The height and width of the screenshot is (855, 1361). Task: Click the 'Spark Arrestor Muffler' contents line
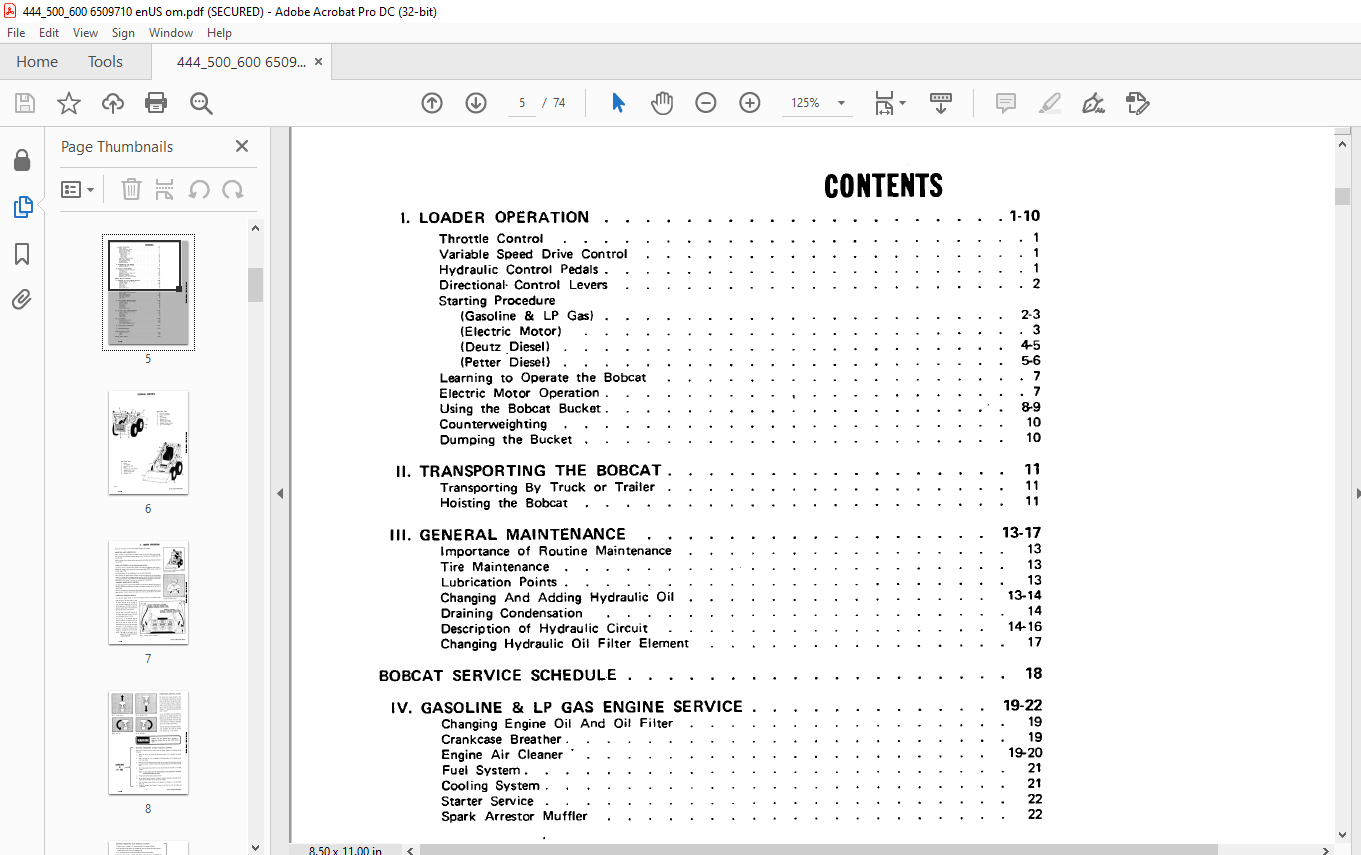tap(515, 817)
